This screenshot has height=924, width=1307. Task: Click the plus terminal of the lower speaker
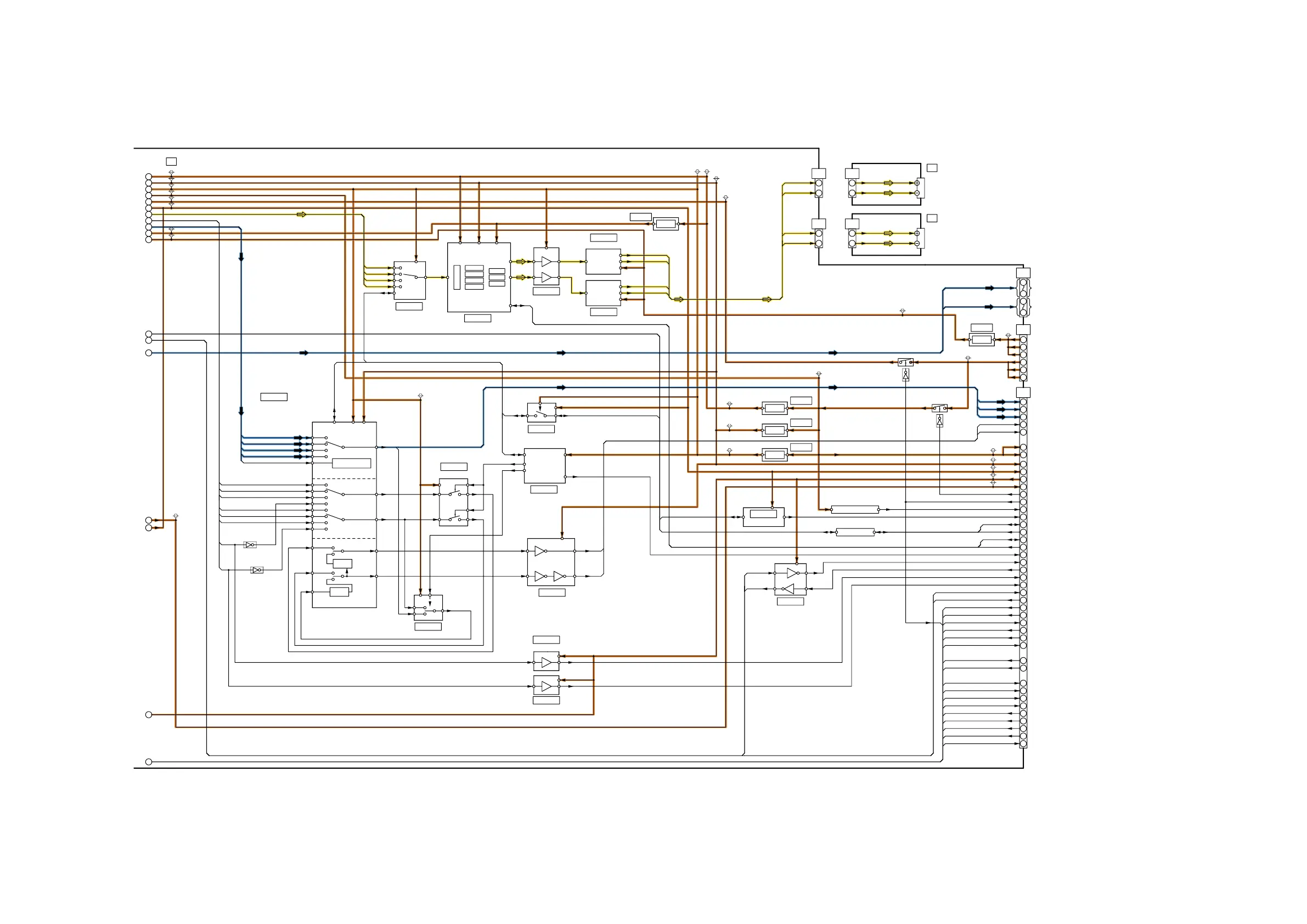(x=917, y=233)
